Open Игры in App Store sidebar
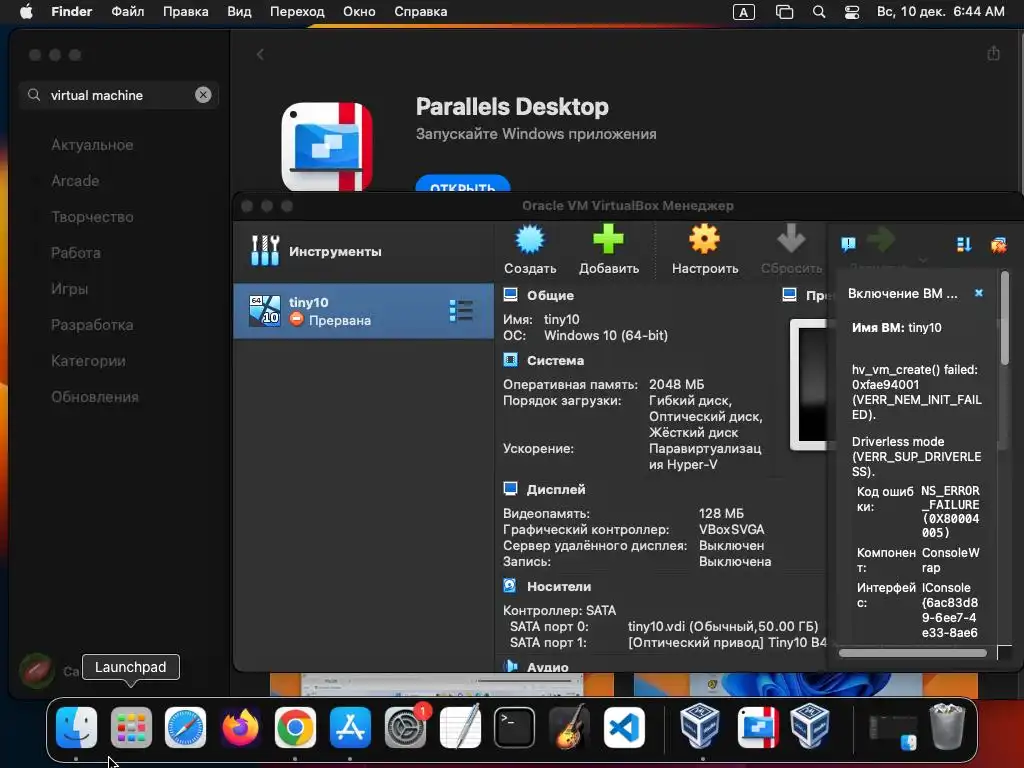The width and height of the screenshot is (1024, 768). point(69,289)
